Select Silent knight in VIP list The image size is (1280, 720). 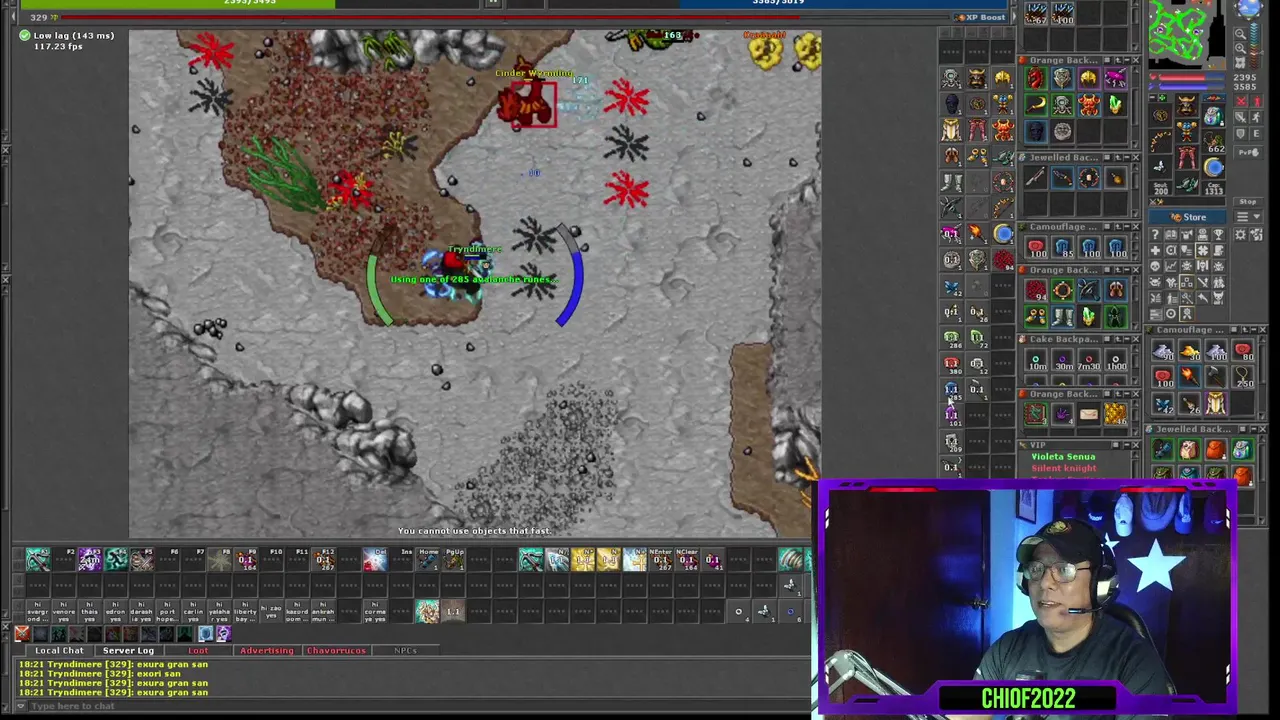pos(1063,468)
